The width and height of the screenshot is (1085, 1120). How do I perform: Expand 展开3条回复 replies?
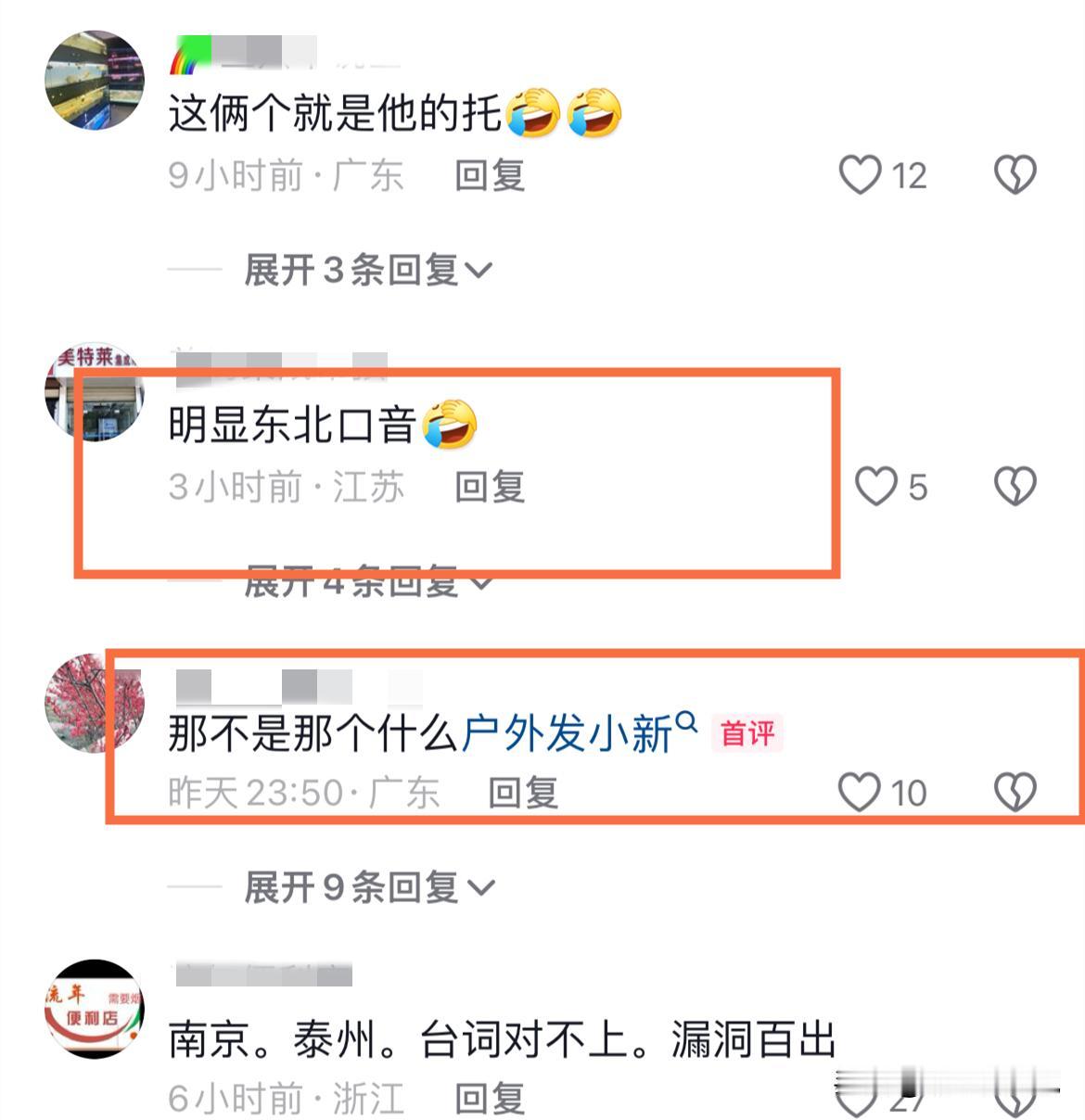pyautogui.click(x=368, y=271)
